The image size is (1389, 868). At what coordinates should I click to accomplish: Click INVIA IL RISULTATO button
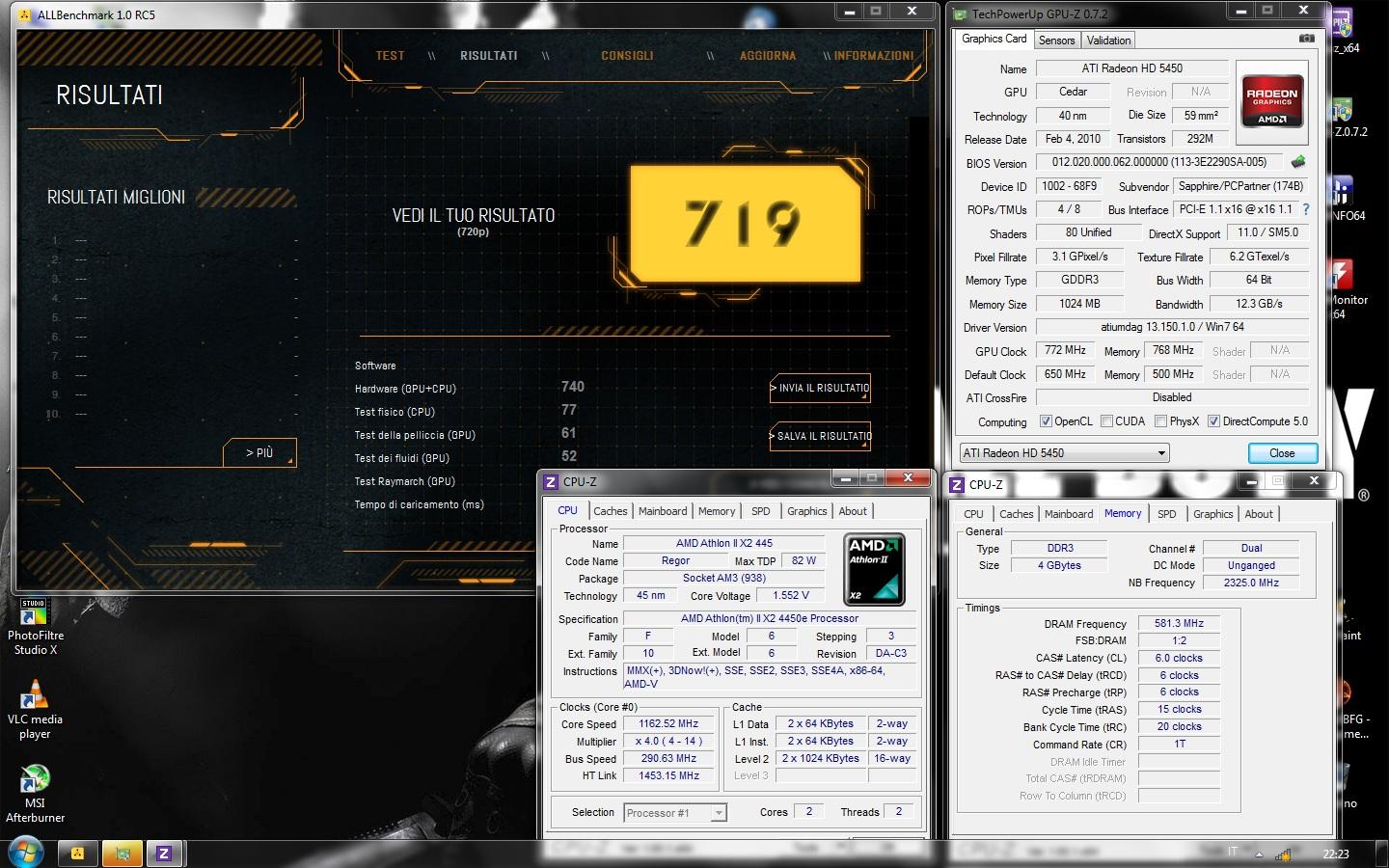pos(821,388)
